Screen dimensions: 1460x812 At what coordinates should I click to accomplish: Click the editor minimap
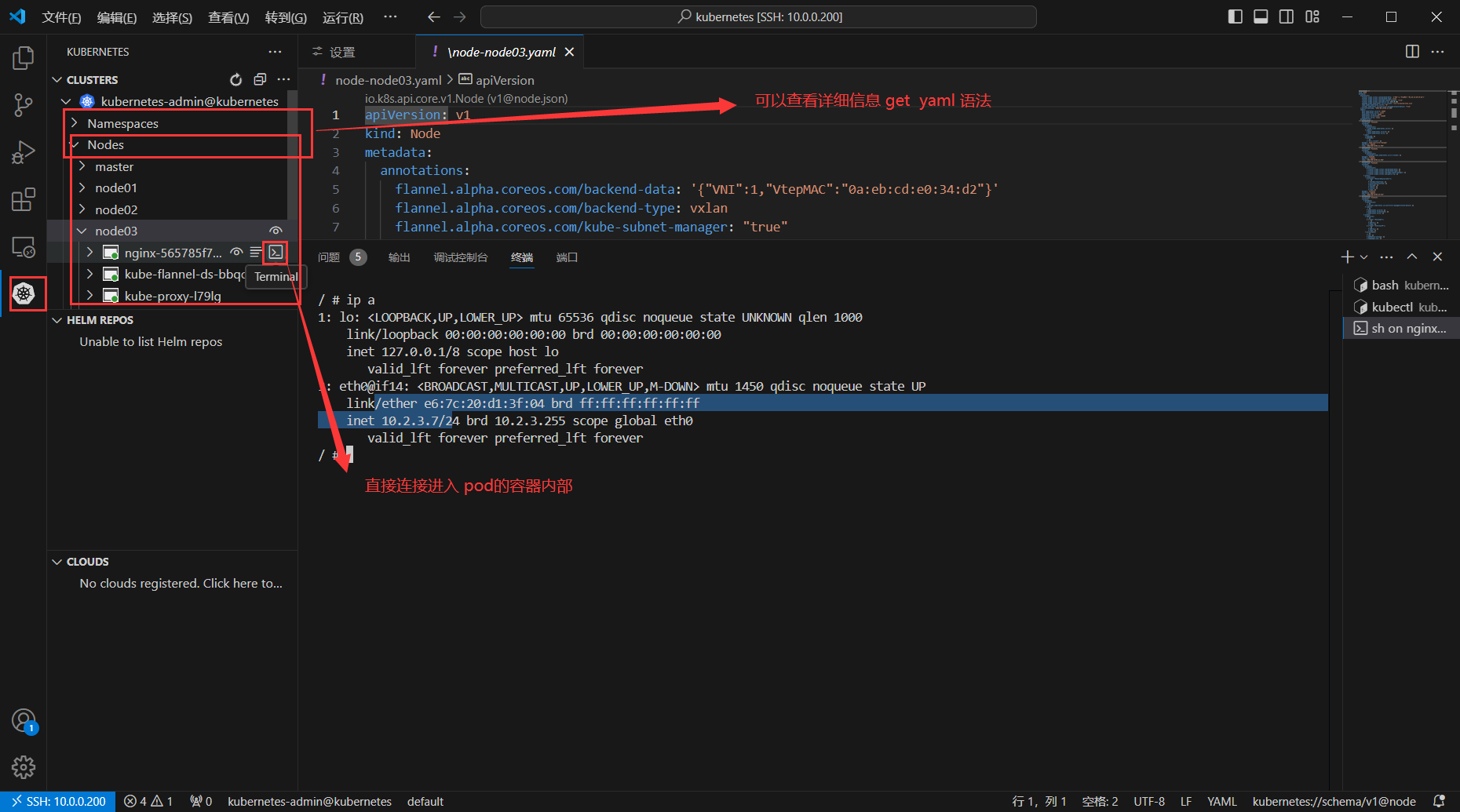[1401, 165]
